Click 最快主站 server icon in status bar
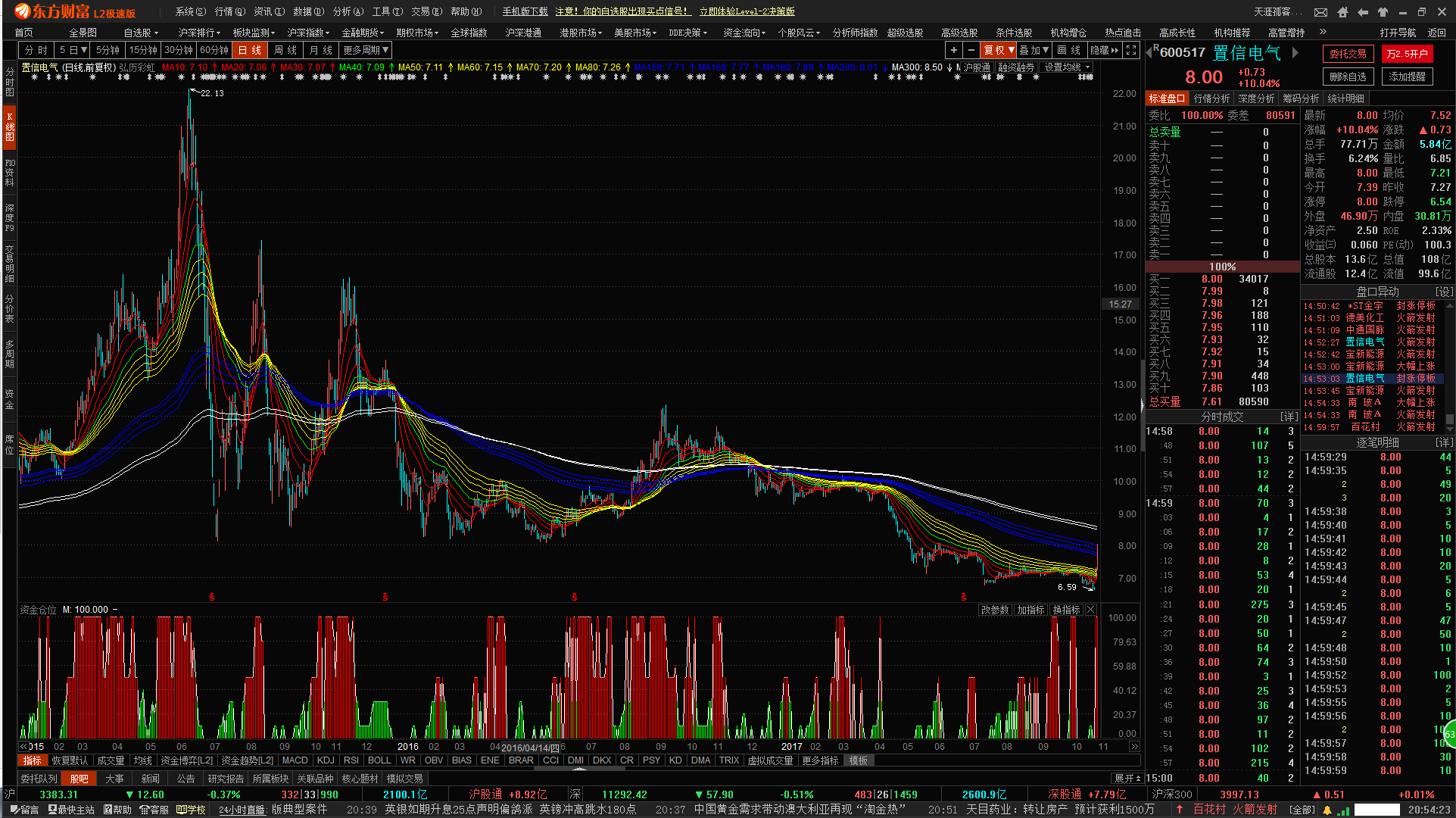The image size is (1456, 818). pyautogui.click(x=71, y=810)
